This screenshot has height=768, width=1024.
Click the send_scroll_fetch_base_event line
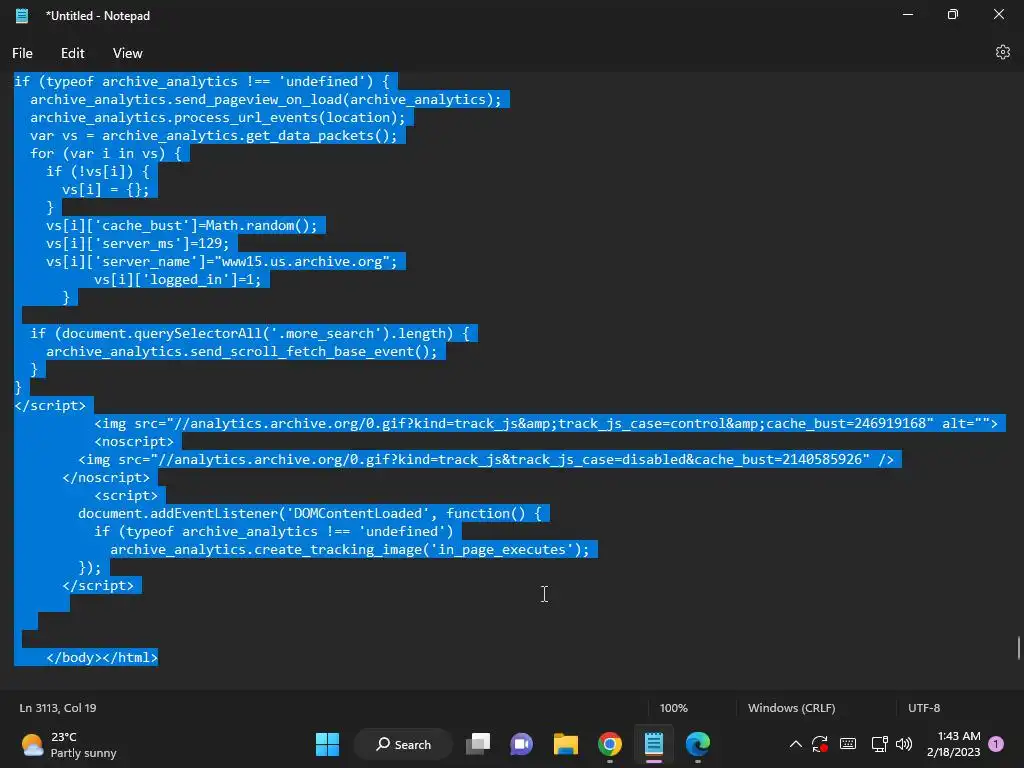pos(242,351)
